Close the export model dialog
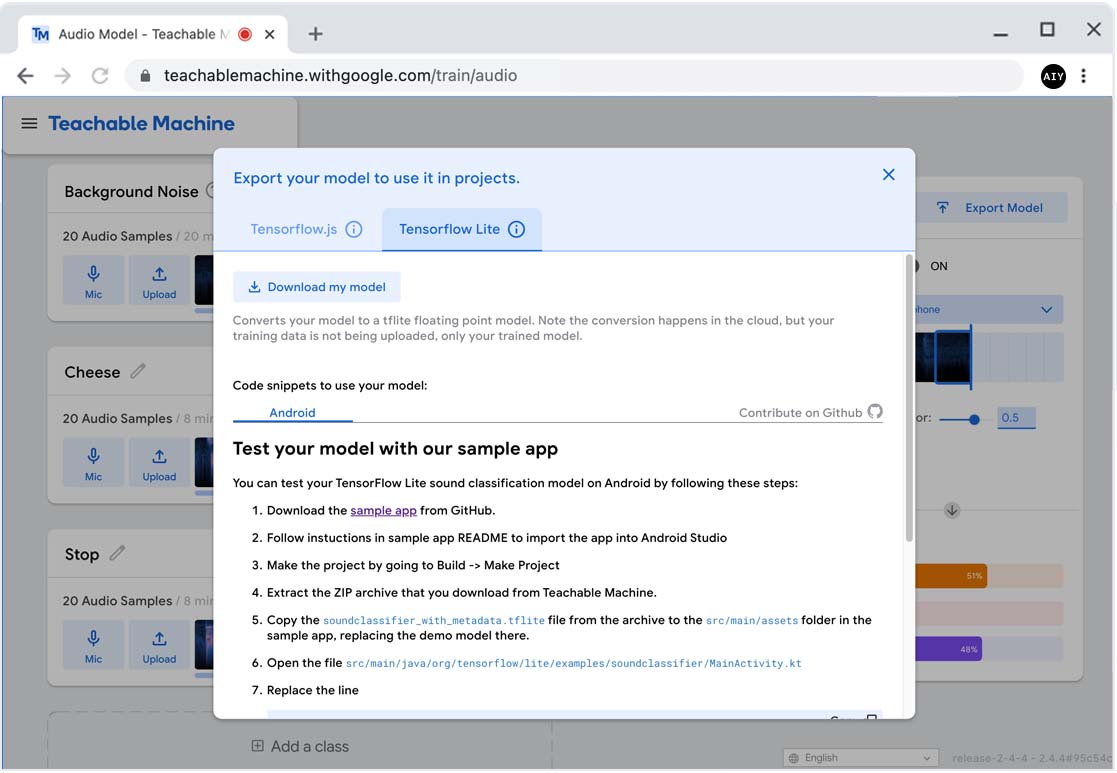 click(x=888, y=175)
